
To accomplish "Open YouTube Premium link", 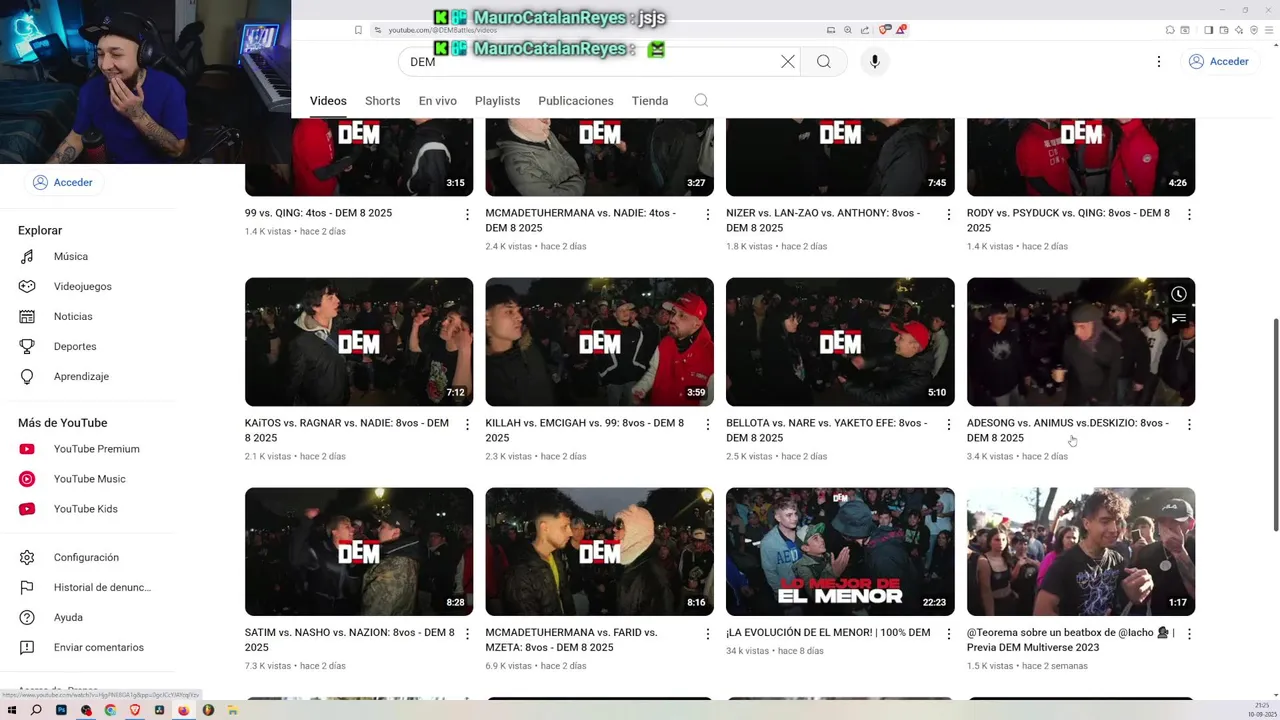I will coord(97,449).
